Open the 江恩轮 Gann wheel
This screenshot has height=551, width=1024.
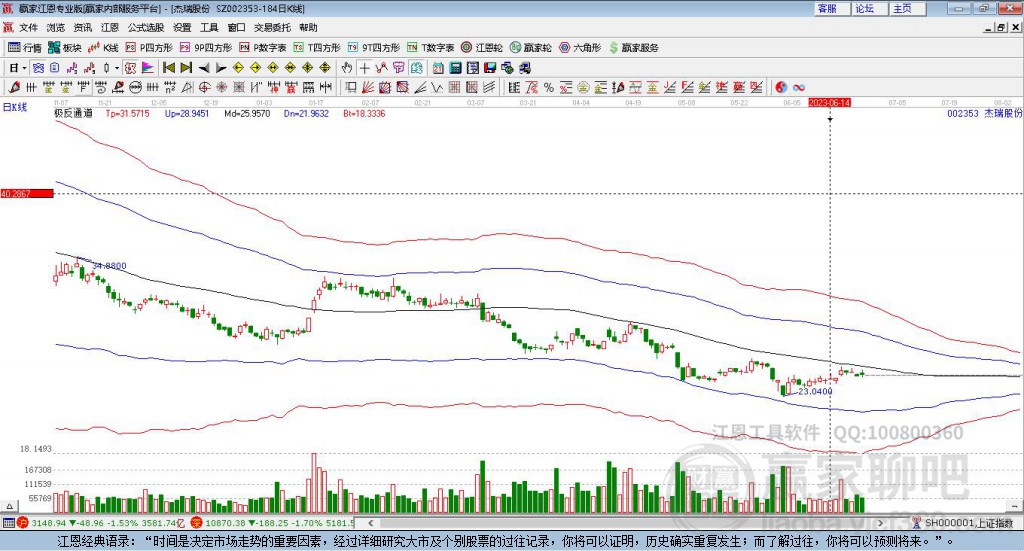pos(482,48)
